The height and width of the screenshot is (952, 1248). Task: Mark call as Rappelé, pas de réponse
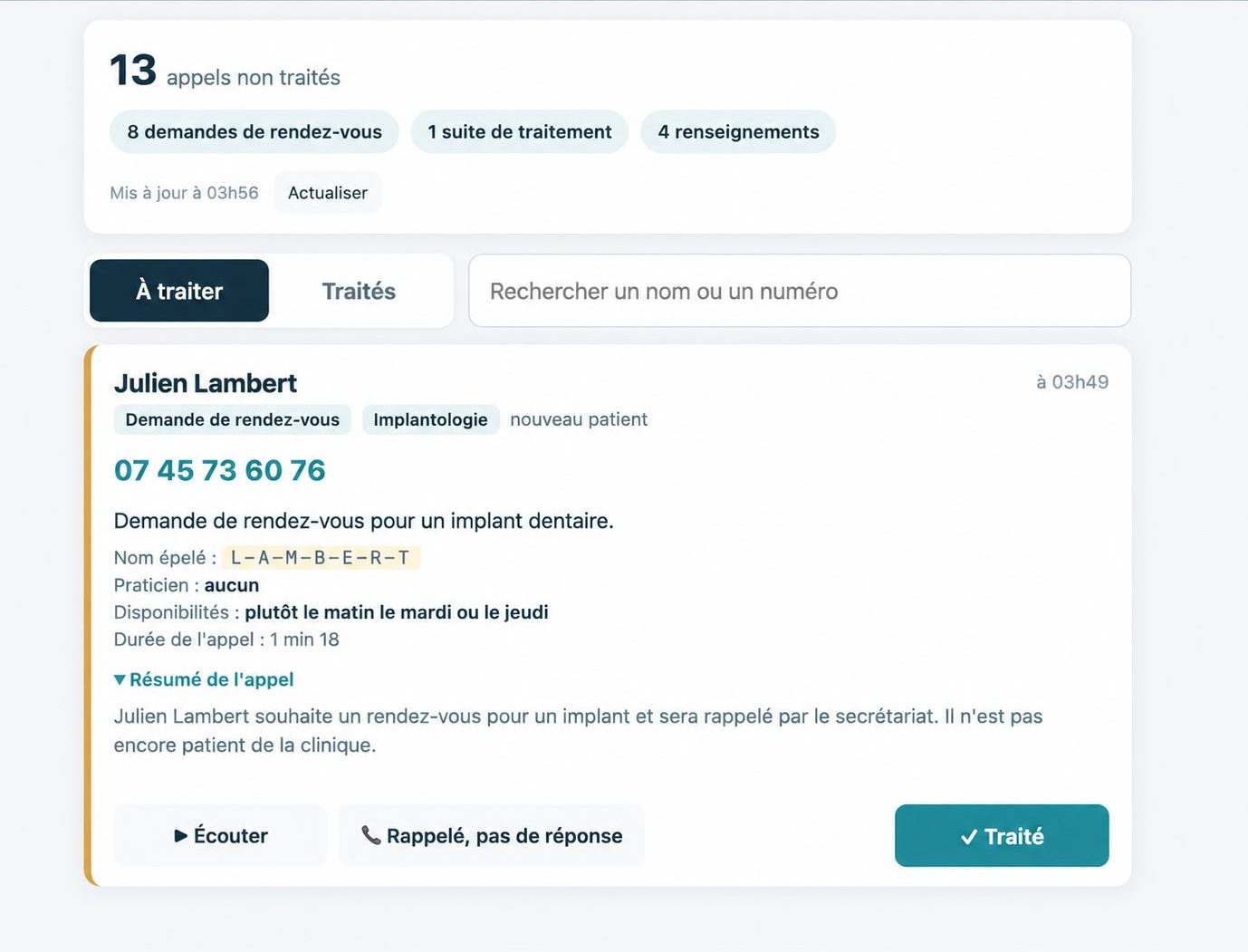coord(492,836)
